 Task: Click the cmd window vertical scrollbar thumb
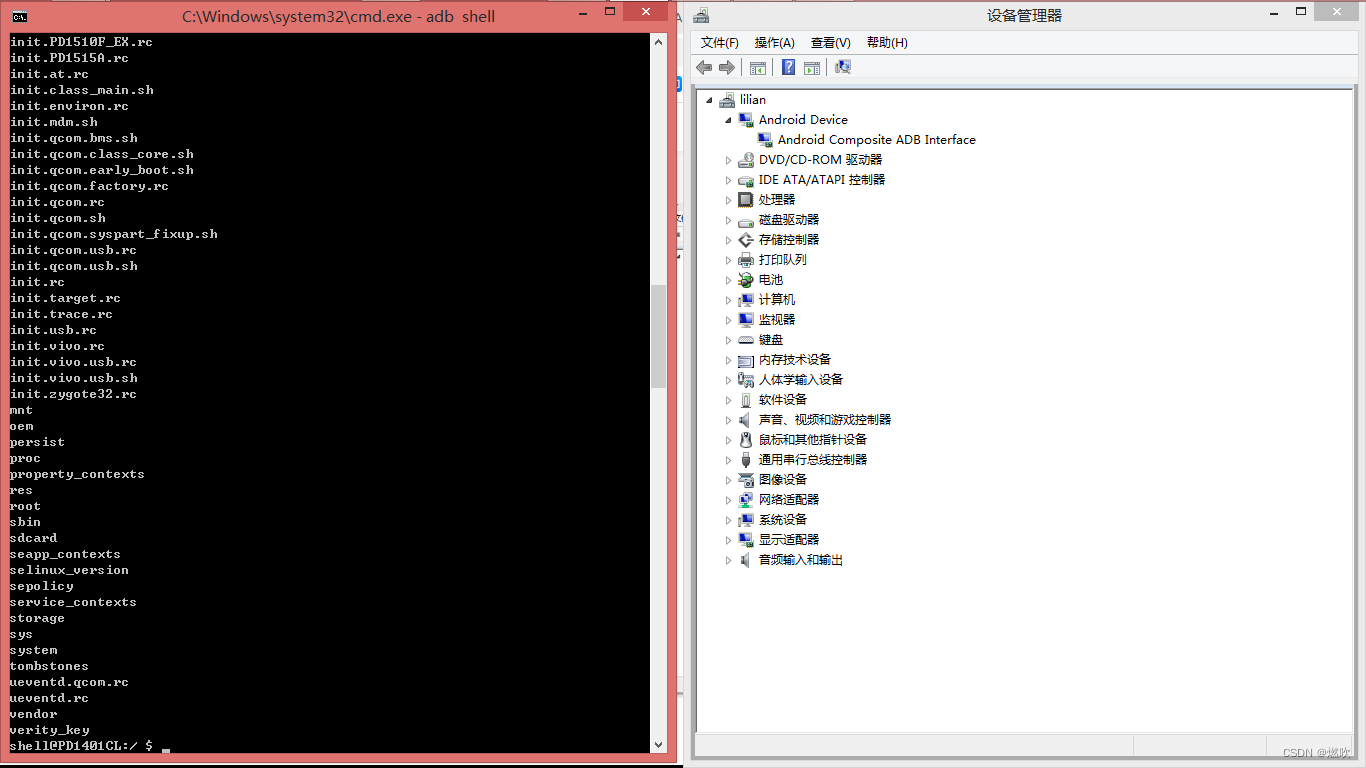tap(658, 336)
